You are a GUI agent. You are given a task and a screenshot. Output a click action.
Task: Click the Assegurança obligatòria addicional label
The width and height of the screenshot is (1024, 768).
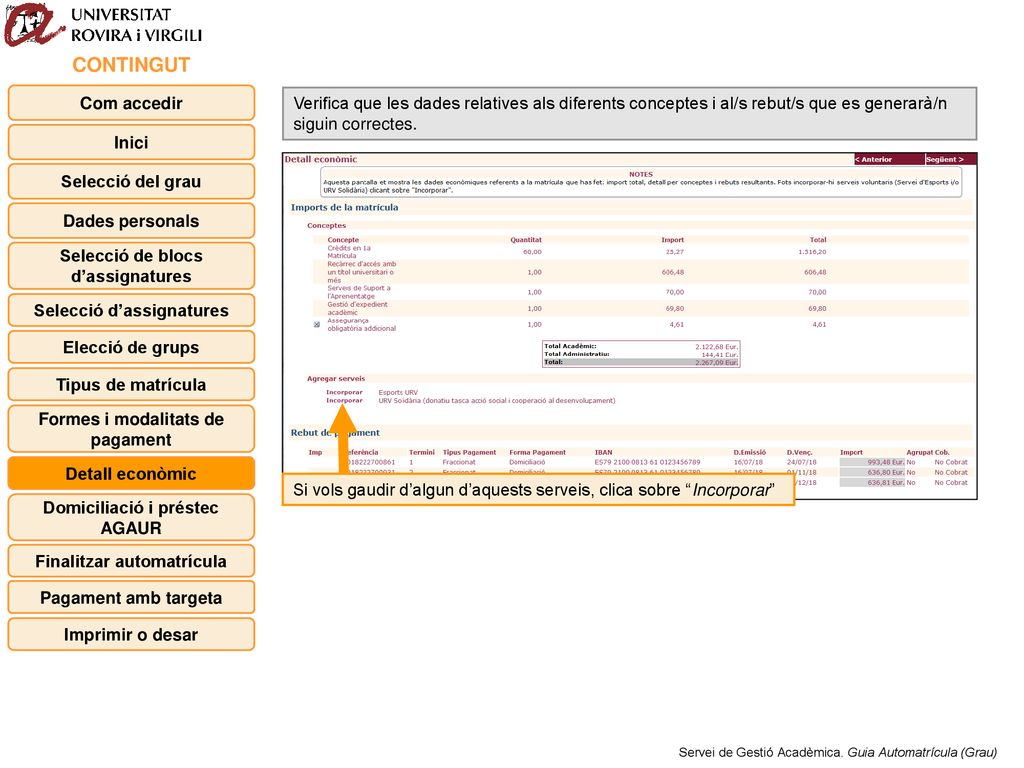[x=361, y=325]
